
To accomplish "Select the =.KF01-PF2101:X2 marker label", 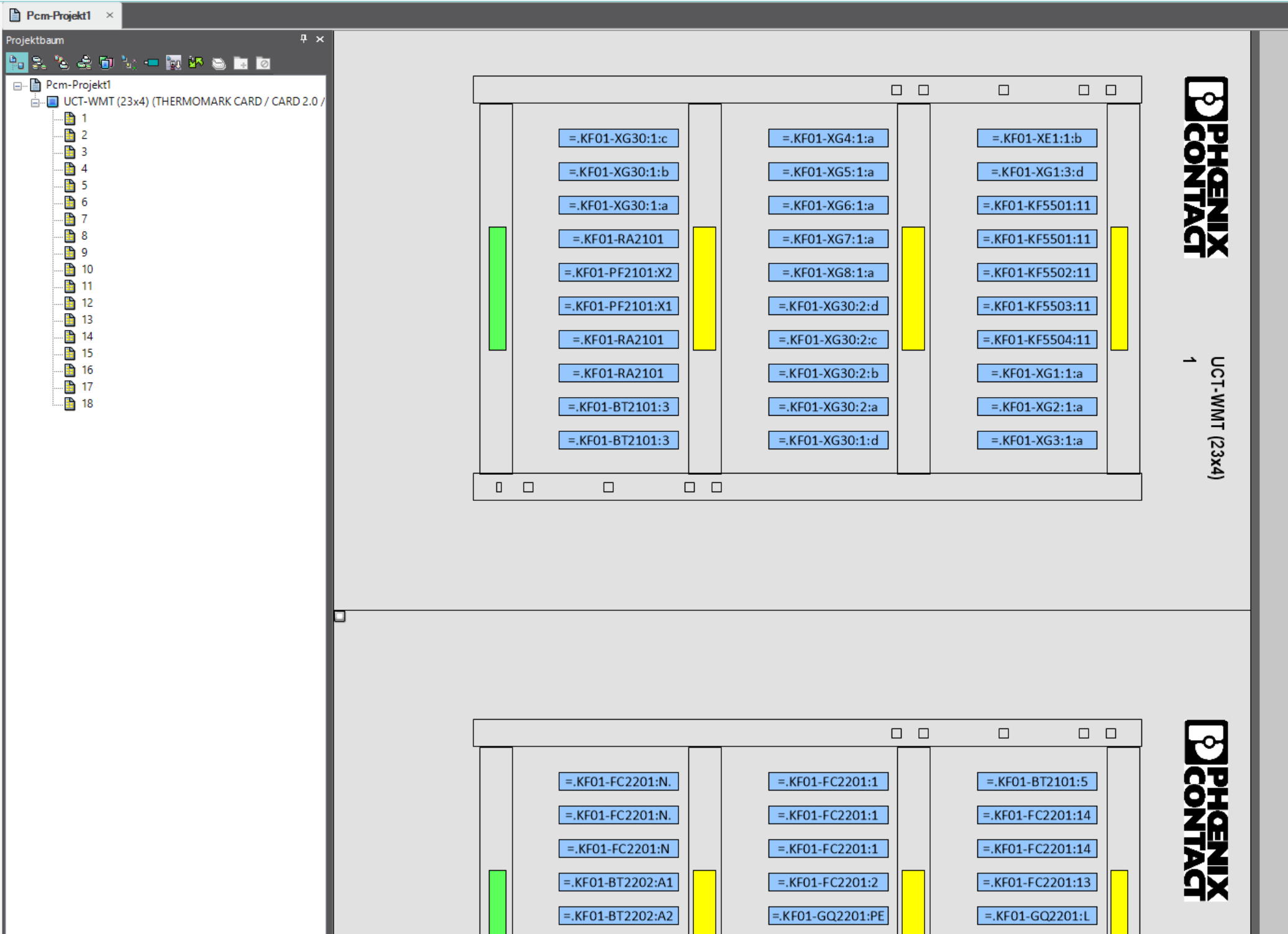I will click(618, 272).
